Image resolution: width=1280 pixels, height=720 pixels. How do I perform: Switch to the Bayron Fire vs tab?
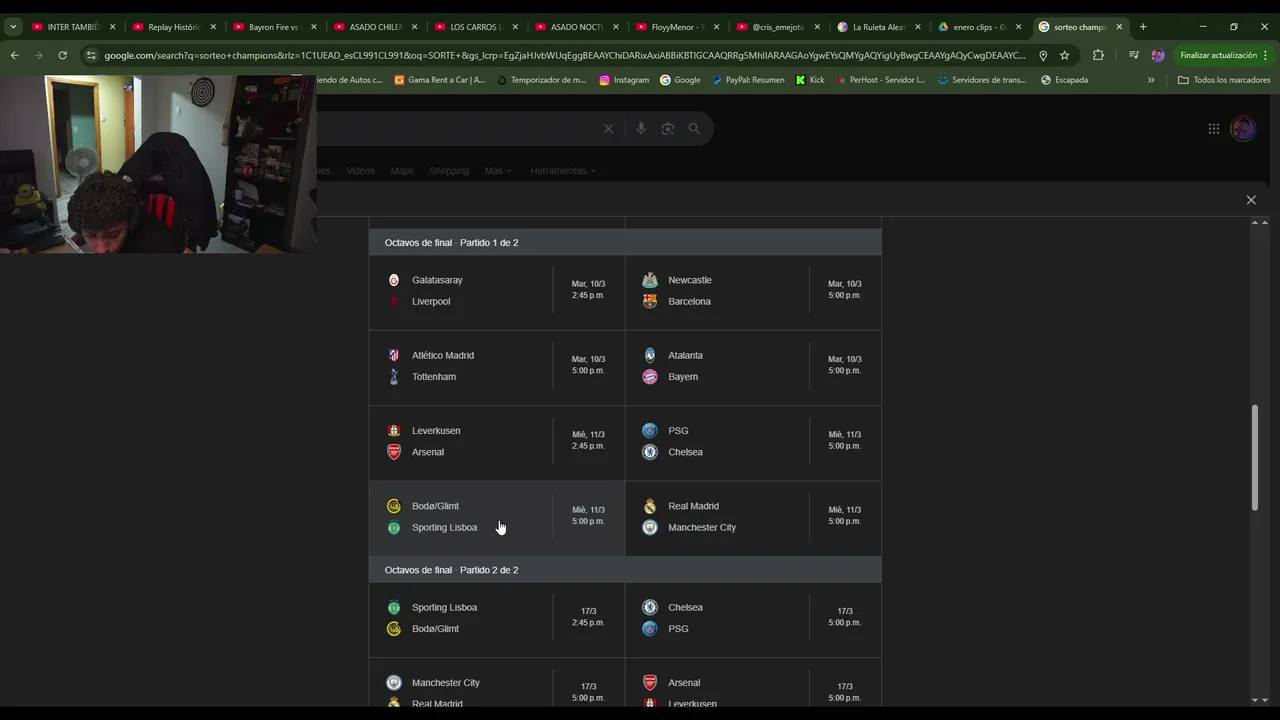pyautogui.click(x=274, y=27)
